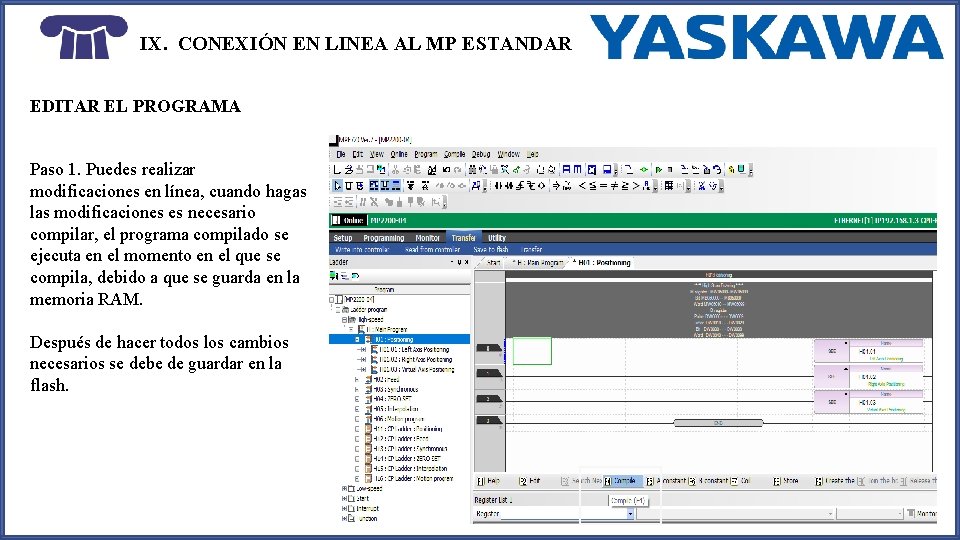Click the scissors Cut icon
The image size is (960, 540).
396,170
